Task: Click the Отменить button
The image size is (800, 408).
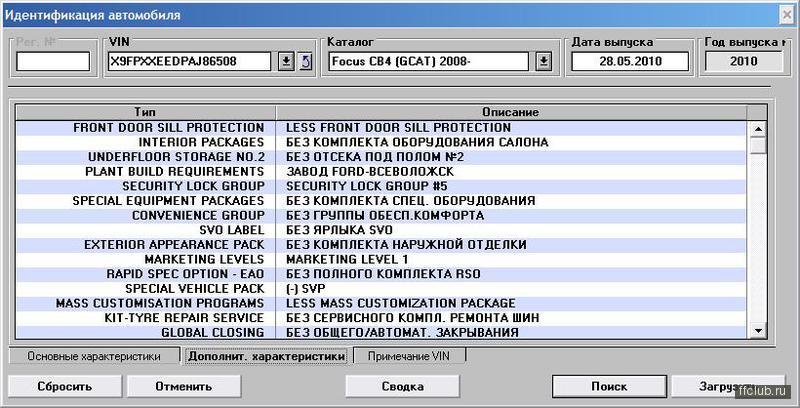Action: coord(184,387)
